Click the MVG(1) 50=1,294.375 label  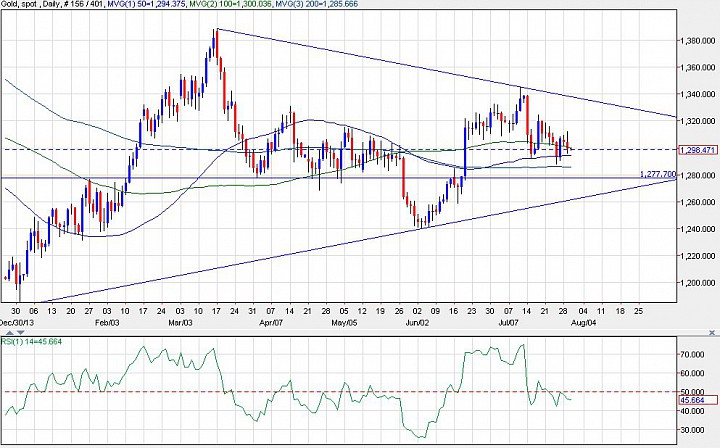point(146,4)
